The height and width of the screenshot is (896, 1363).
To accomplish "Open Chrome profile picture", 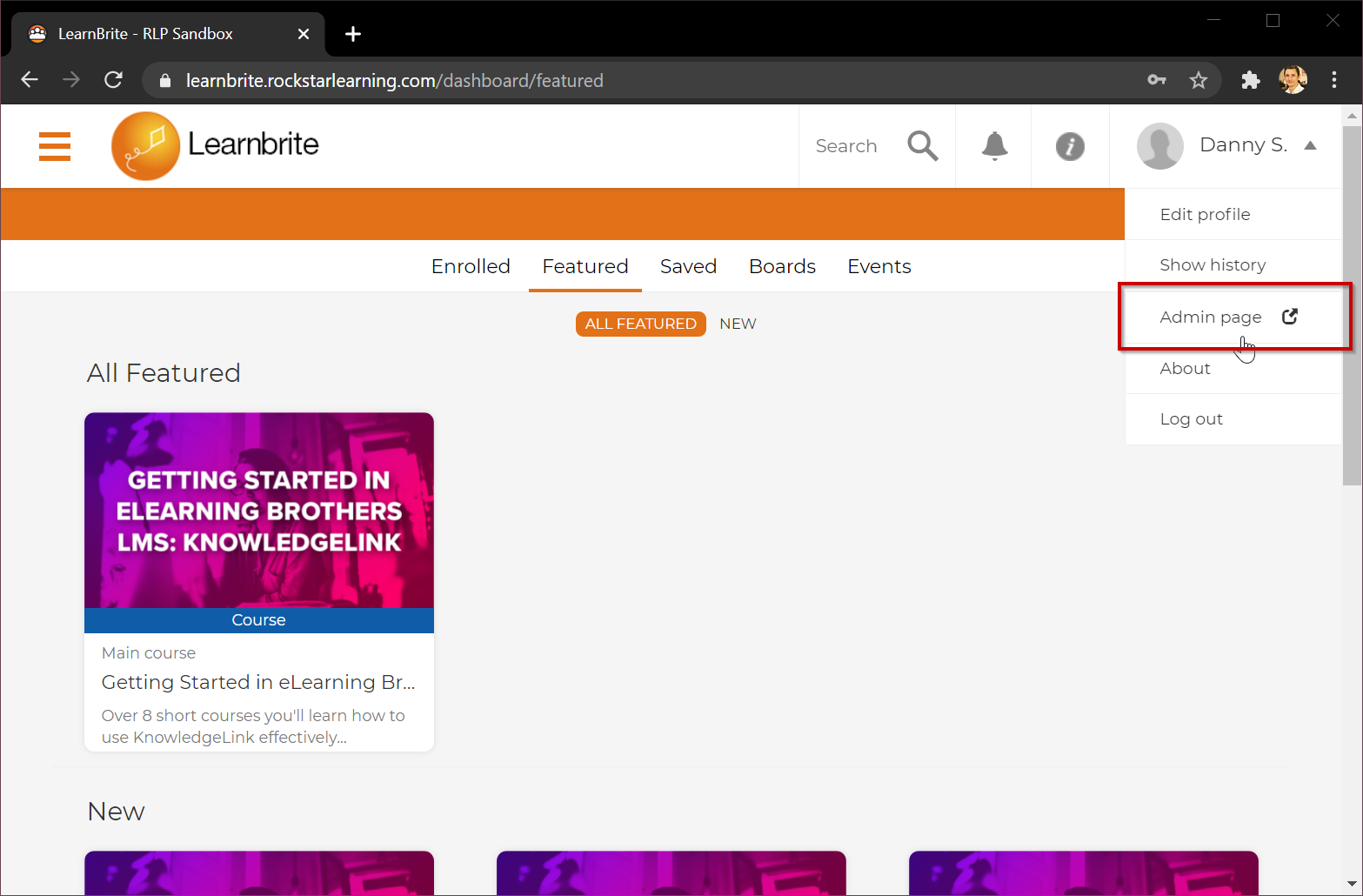I will 1293,80.
